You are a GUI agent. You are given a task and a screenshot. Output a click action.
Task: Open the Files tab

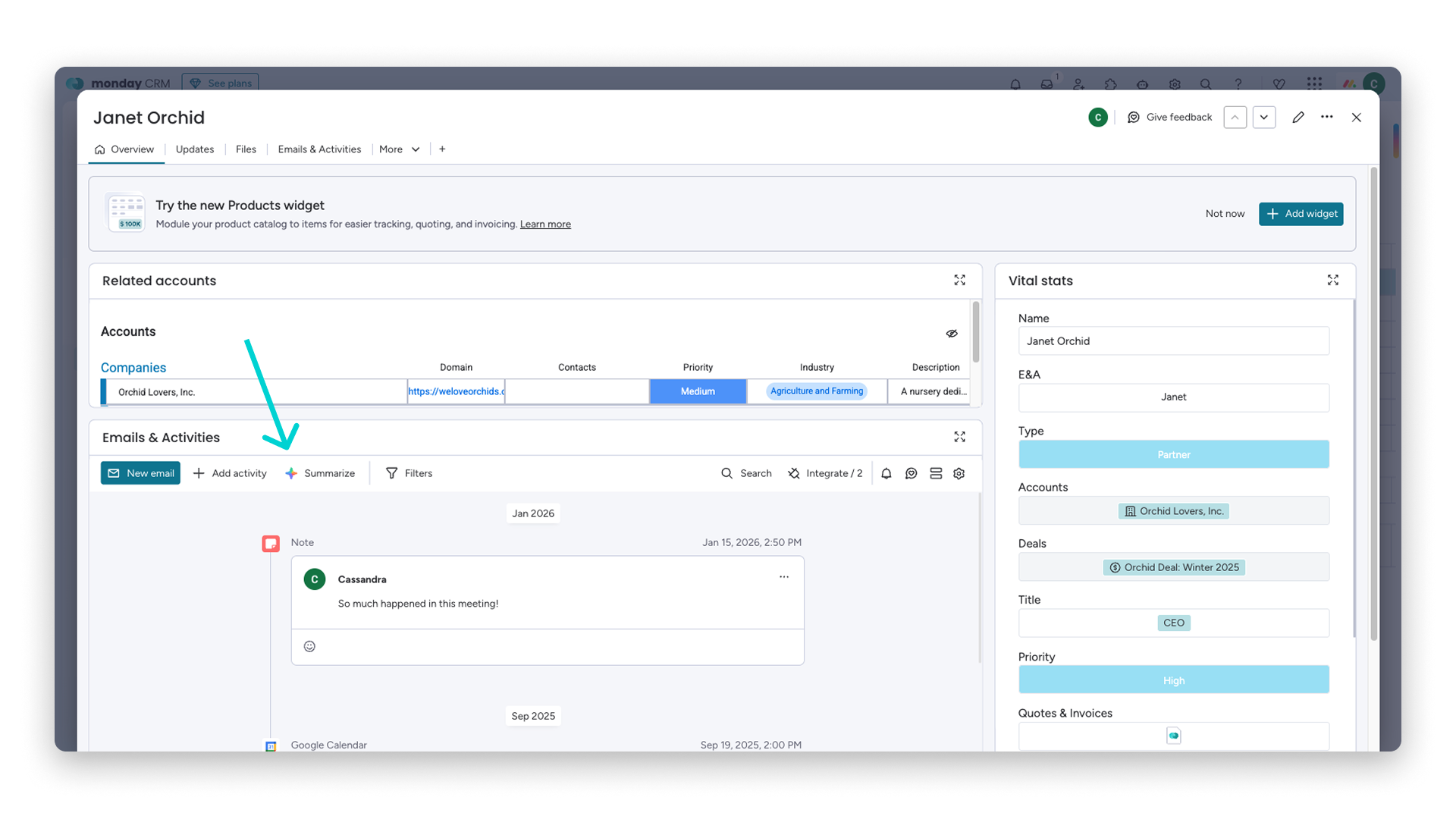tap(246, 149)
